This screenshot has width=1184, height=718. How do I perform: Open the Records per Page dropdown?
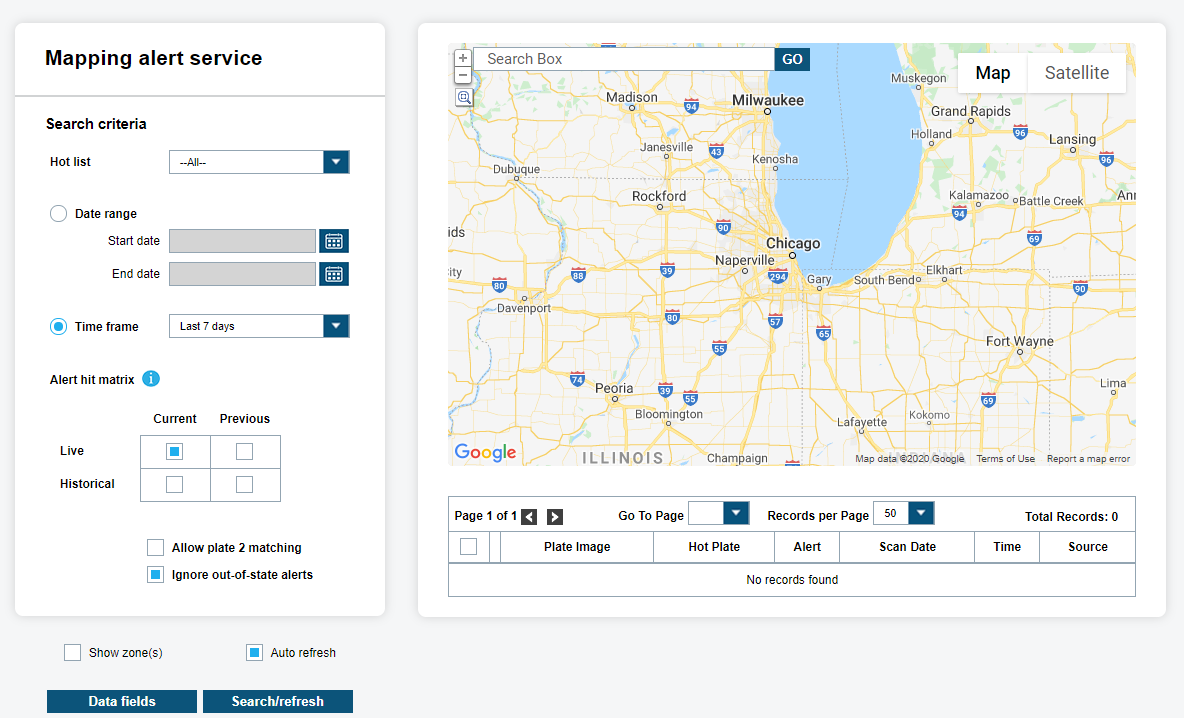920,514
